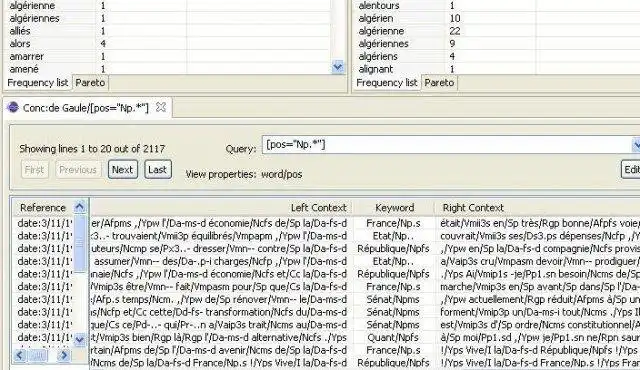Select 'algériens' in the right frequency list

point(378,56)
